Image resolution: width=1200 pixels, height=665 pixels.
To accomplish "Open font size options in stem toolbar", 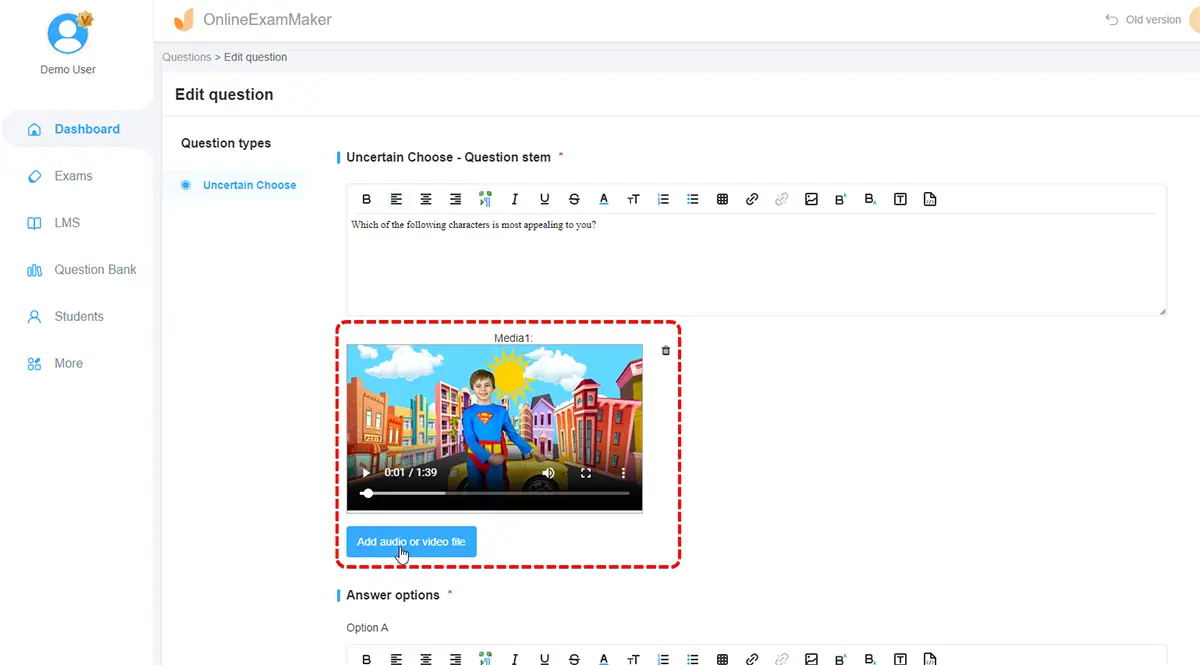I will (633, 199).
